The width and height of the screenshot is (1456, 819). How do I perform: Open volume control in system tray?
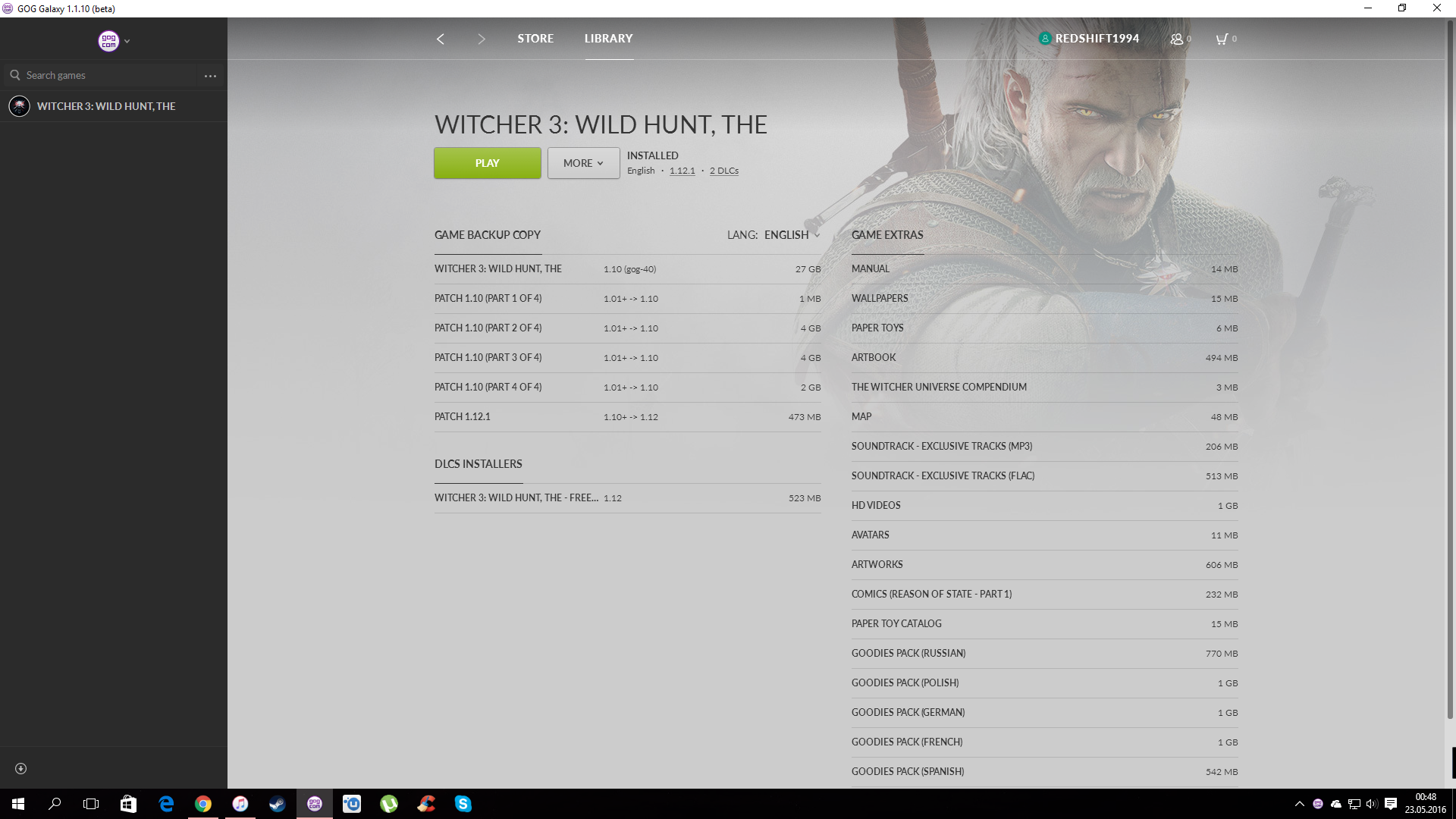[1371, 804]
